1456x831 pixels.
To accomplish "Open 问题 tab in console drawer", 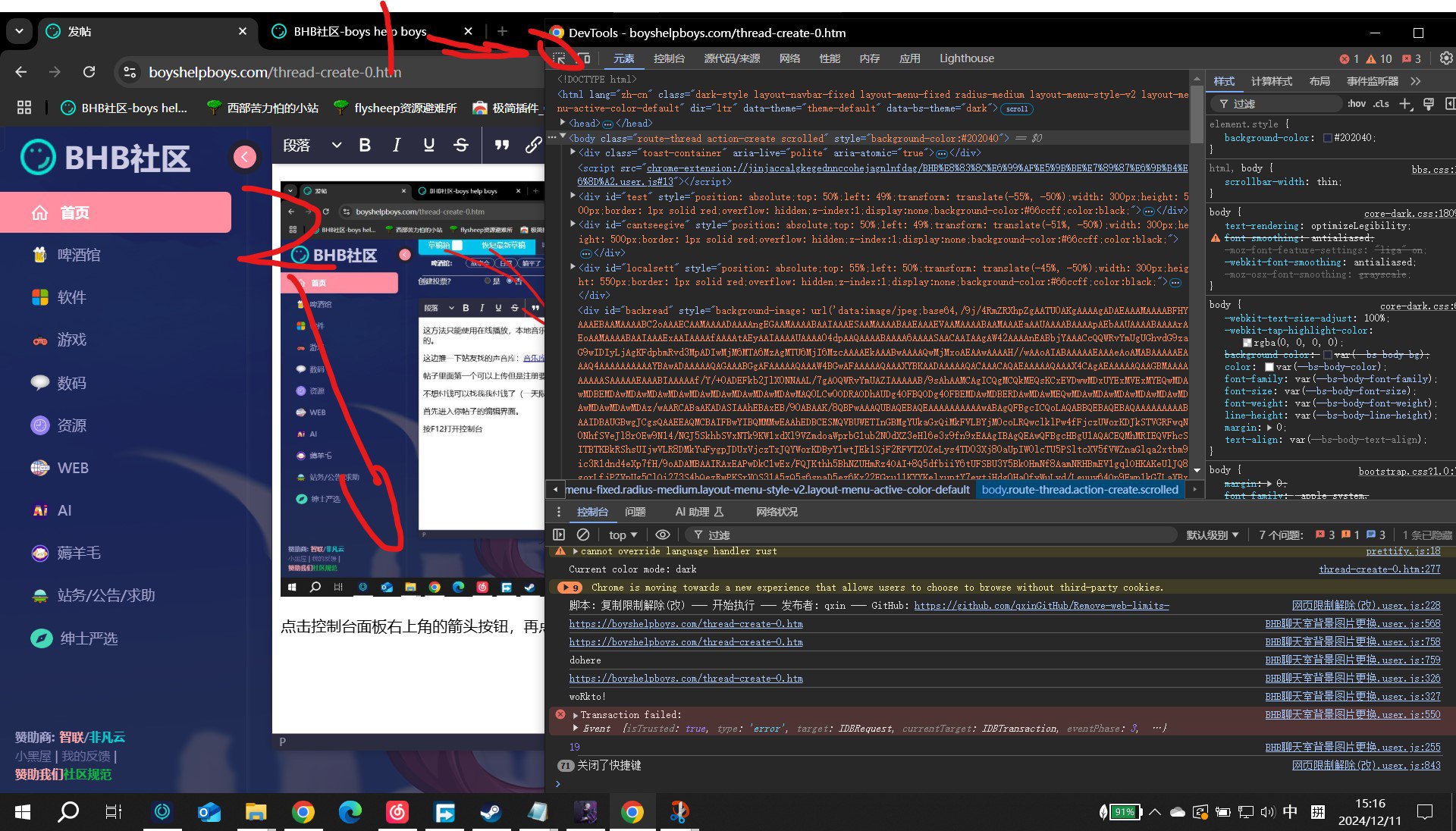I will [x=635, y=512].
